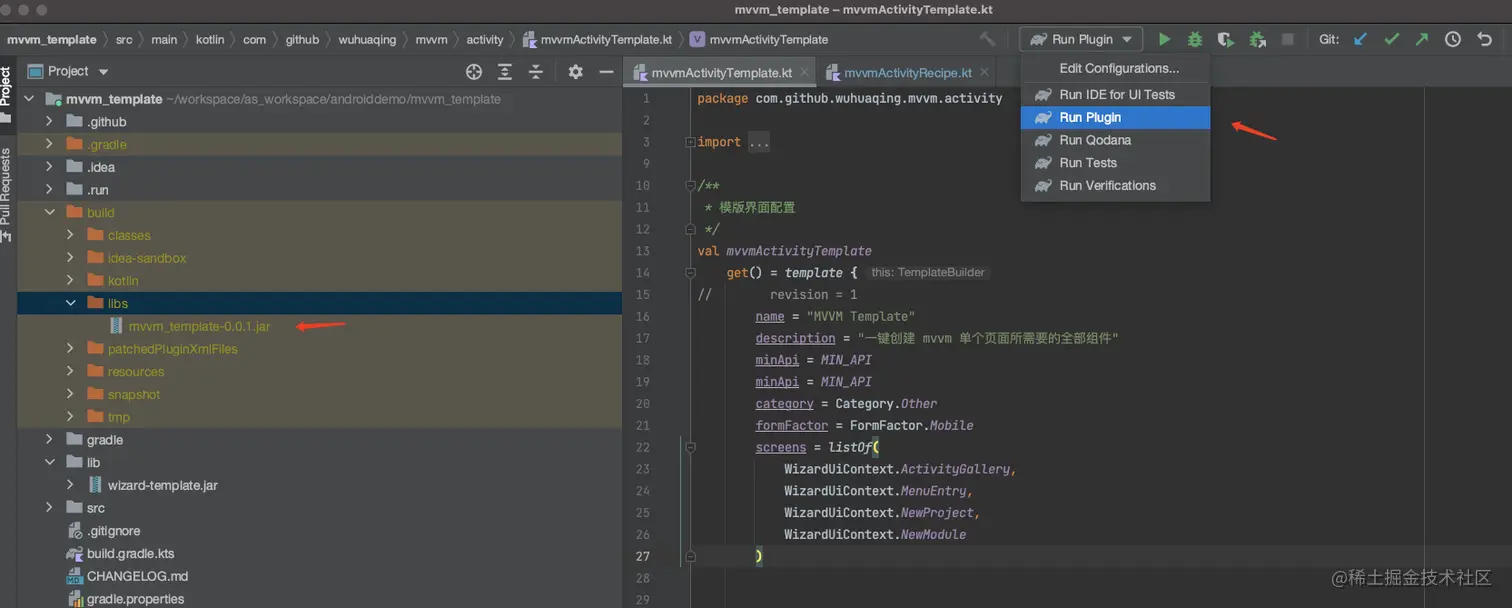Screen dimensions: 1512x608
Task: Click the attach debugger bug-arrow icon
Action: pyautogui.click(x=1258, y=39)
